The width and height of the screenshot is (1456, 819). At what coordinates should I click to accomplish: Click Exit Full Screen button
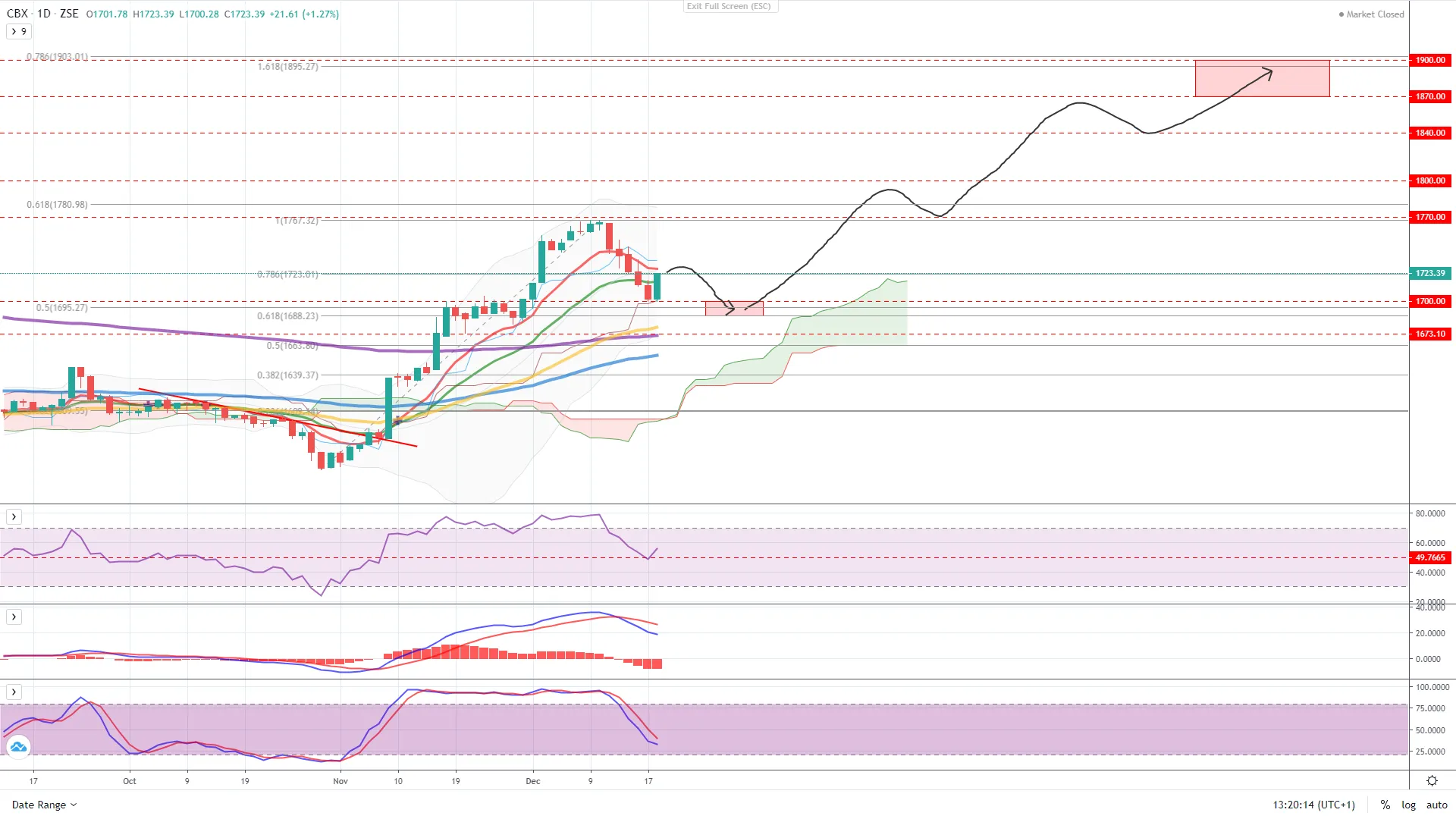click(x=728, y=7)
